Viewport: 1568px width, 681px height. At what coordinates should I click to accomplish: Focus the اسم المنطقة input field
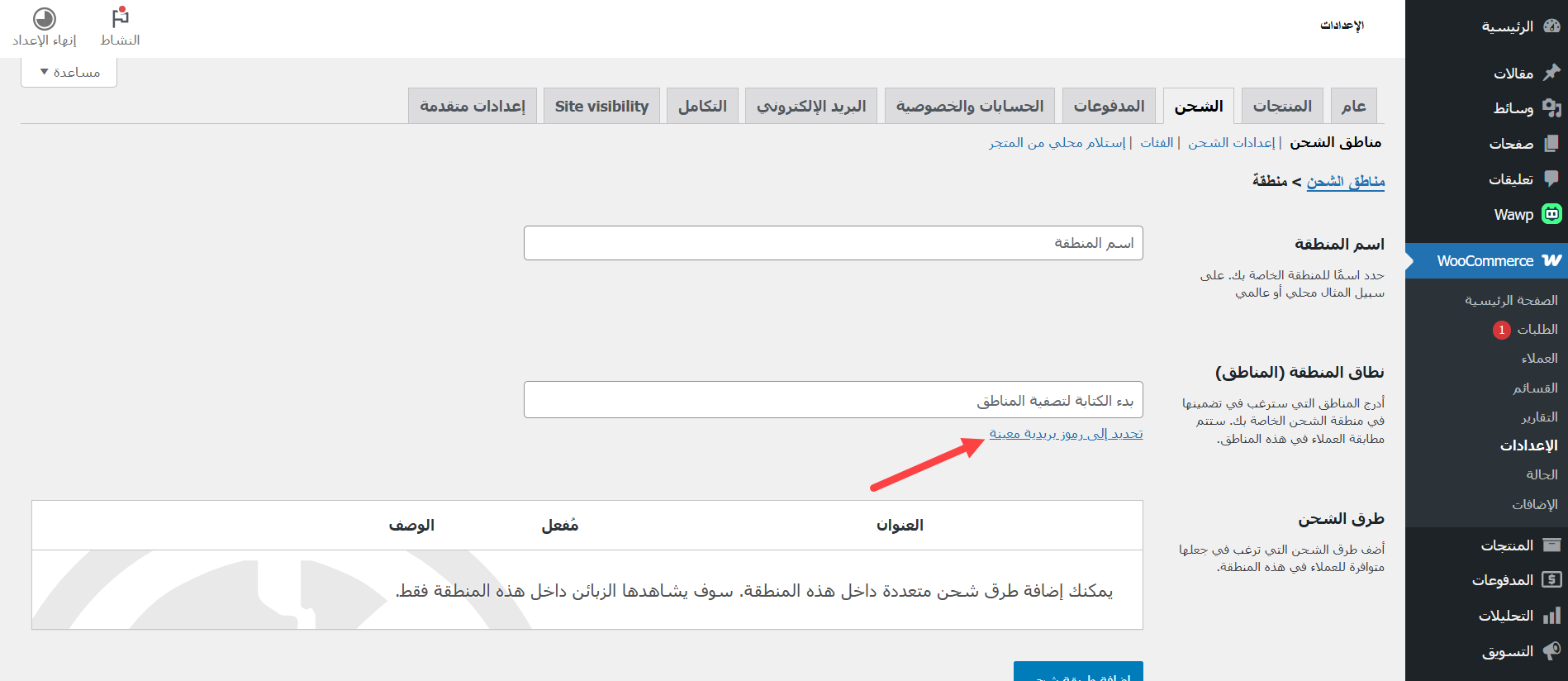[834, 243]
